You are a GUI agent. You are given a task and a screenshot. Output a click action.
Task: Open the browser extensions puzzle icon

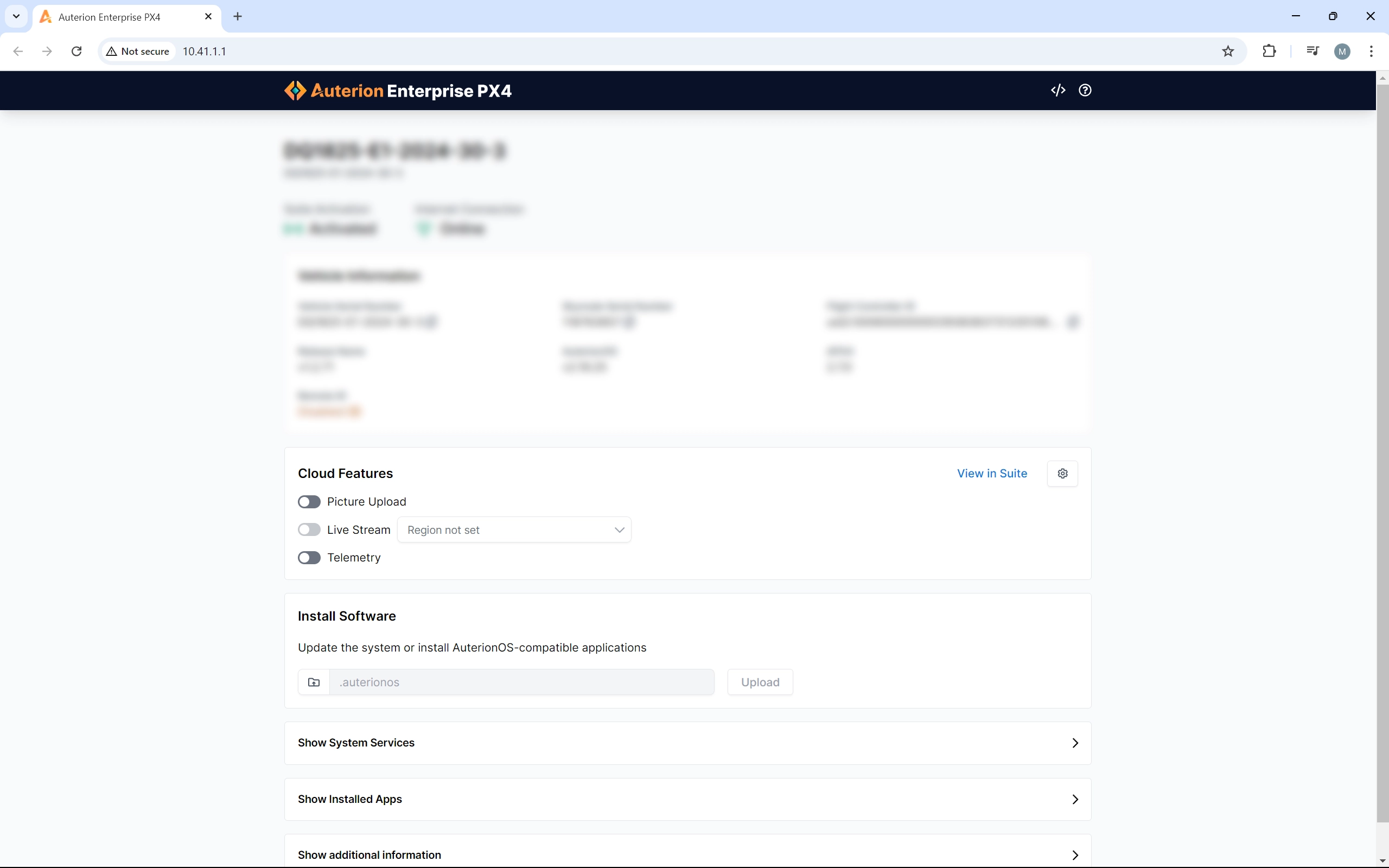(1269, 51)
